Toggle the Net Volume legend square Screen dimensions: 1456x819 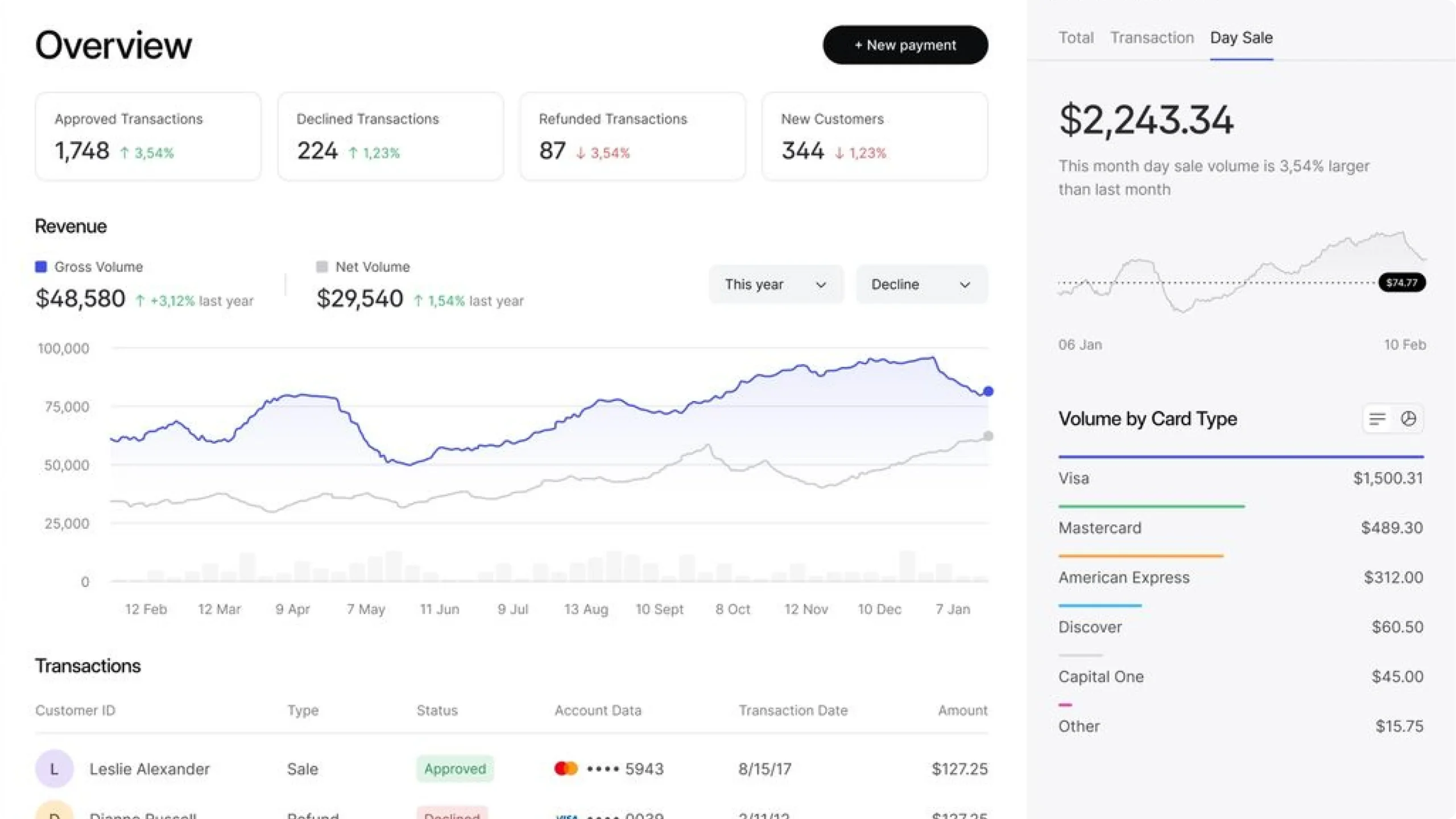click(x=322, y=267)
